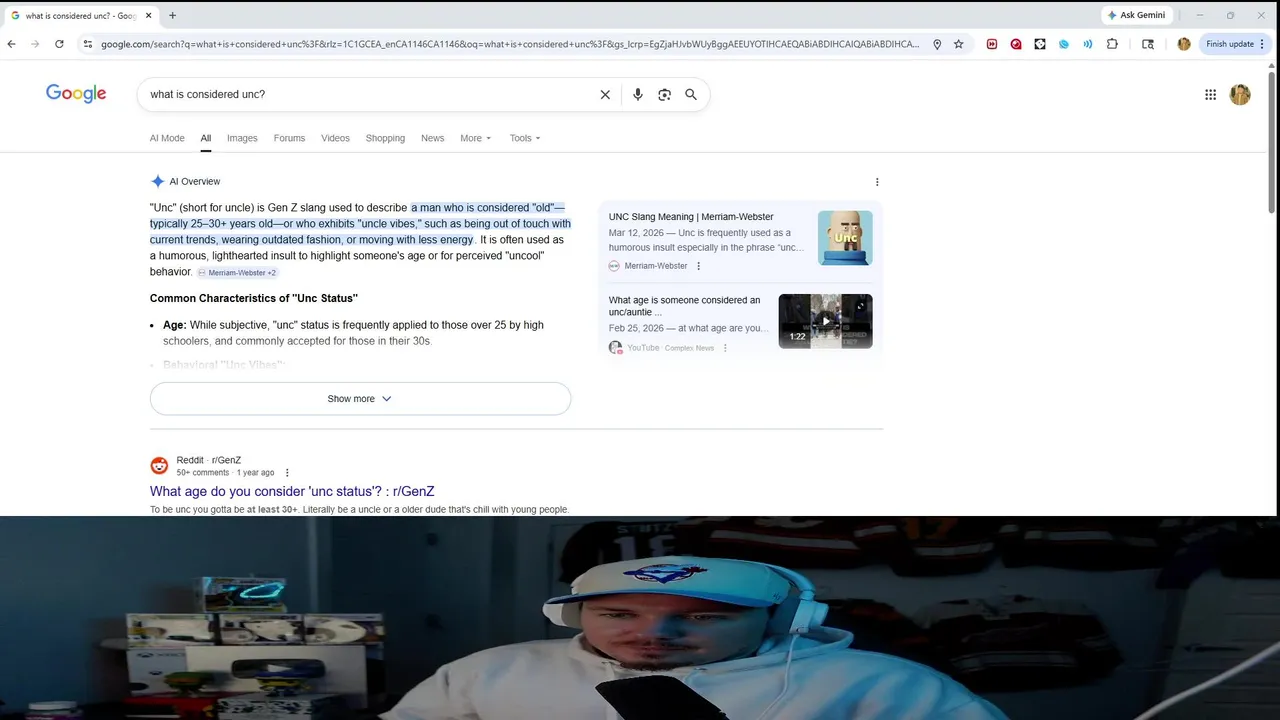Open options beside Merriam-Webster source
The width and height of the screenshot is (1280, 720).
[x=698, y=266]
